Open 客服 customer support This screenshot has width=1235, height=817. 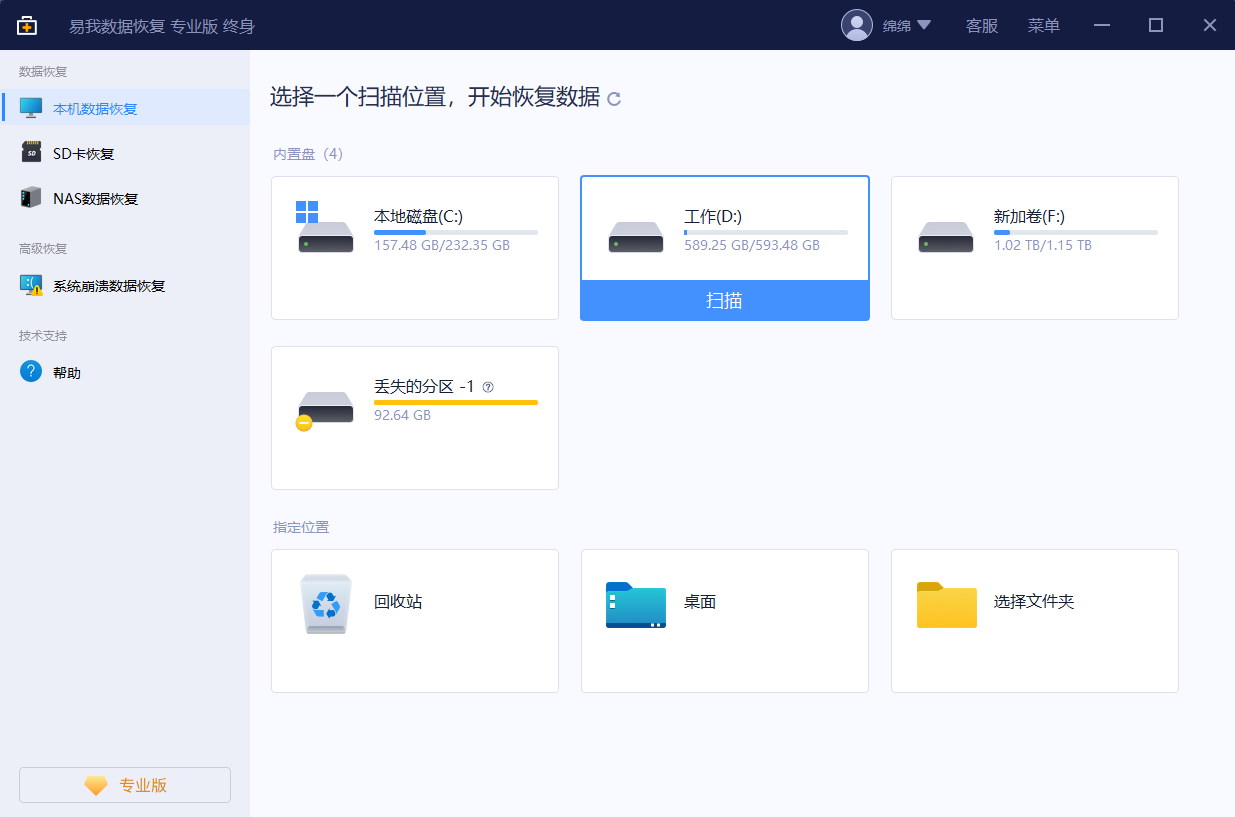tap(982, 25)
